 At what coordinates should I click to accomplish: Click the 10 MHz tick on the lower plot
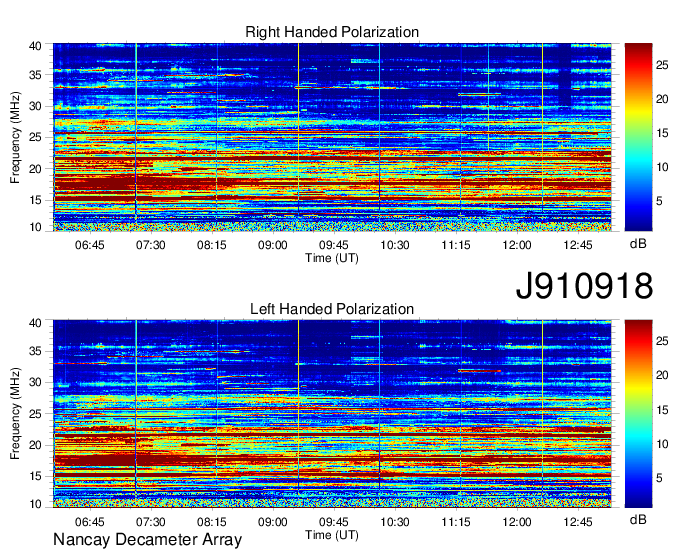[x=35, y=503]
